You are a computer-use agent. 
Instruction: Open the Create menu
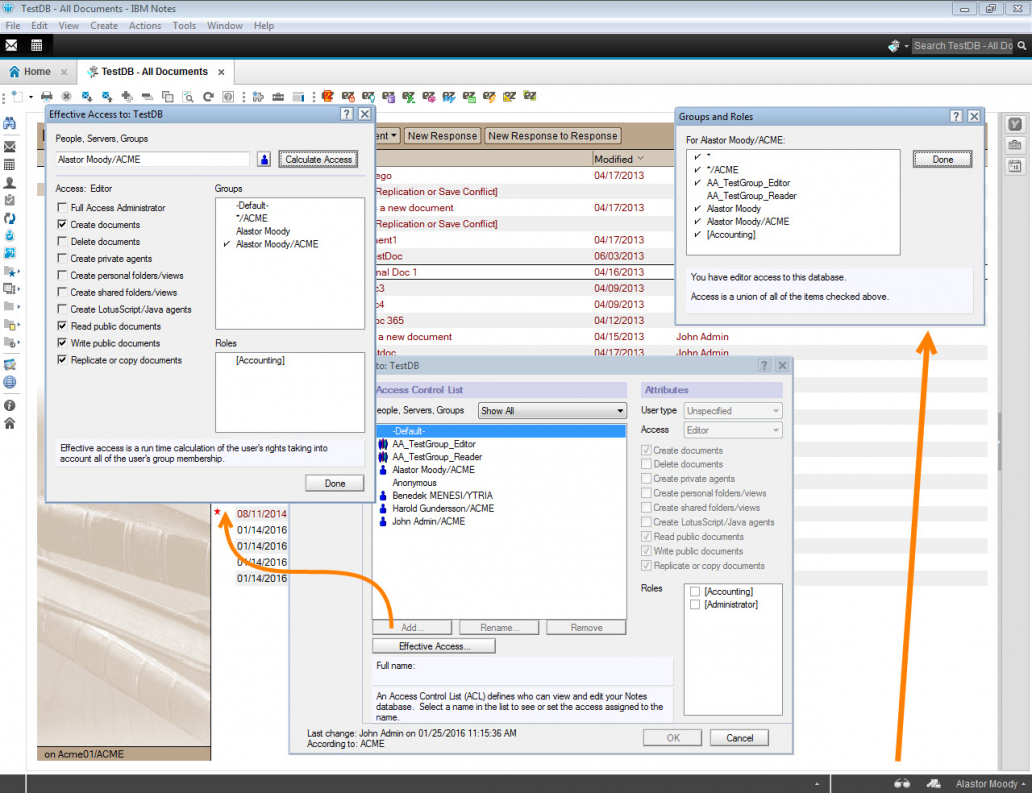[104, 26]
